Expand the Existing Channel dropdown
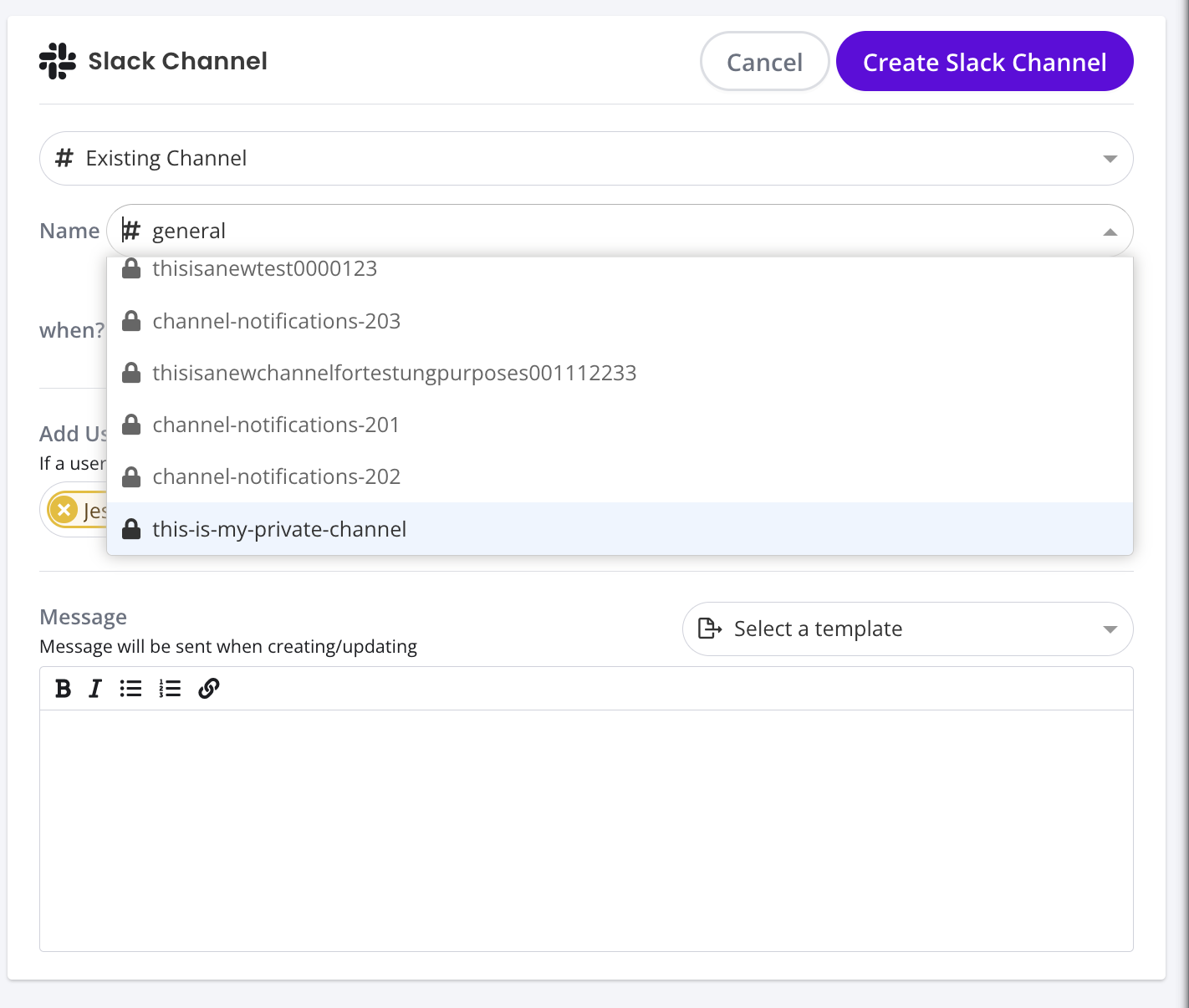 pos(1110,159)
